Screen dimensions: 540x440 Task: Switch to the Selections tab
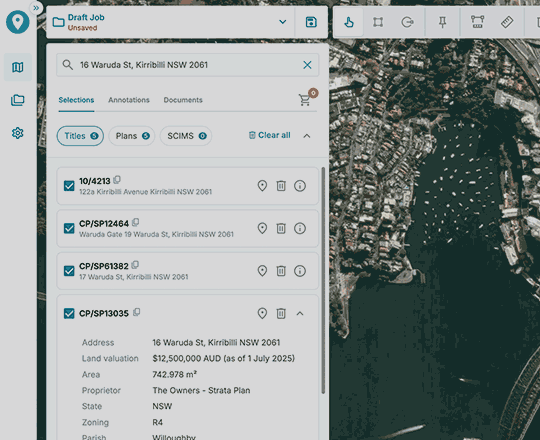click(x=76, y=100)
